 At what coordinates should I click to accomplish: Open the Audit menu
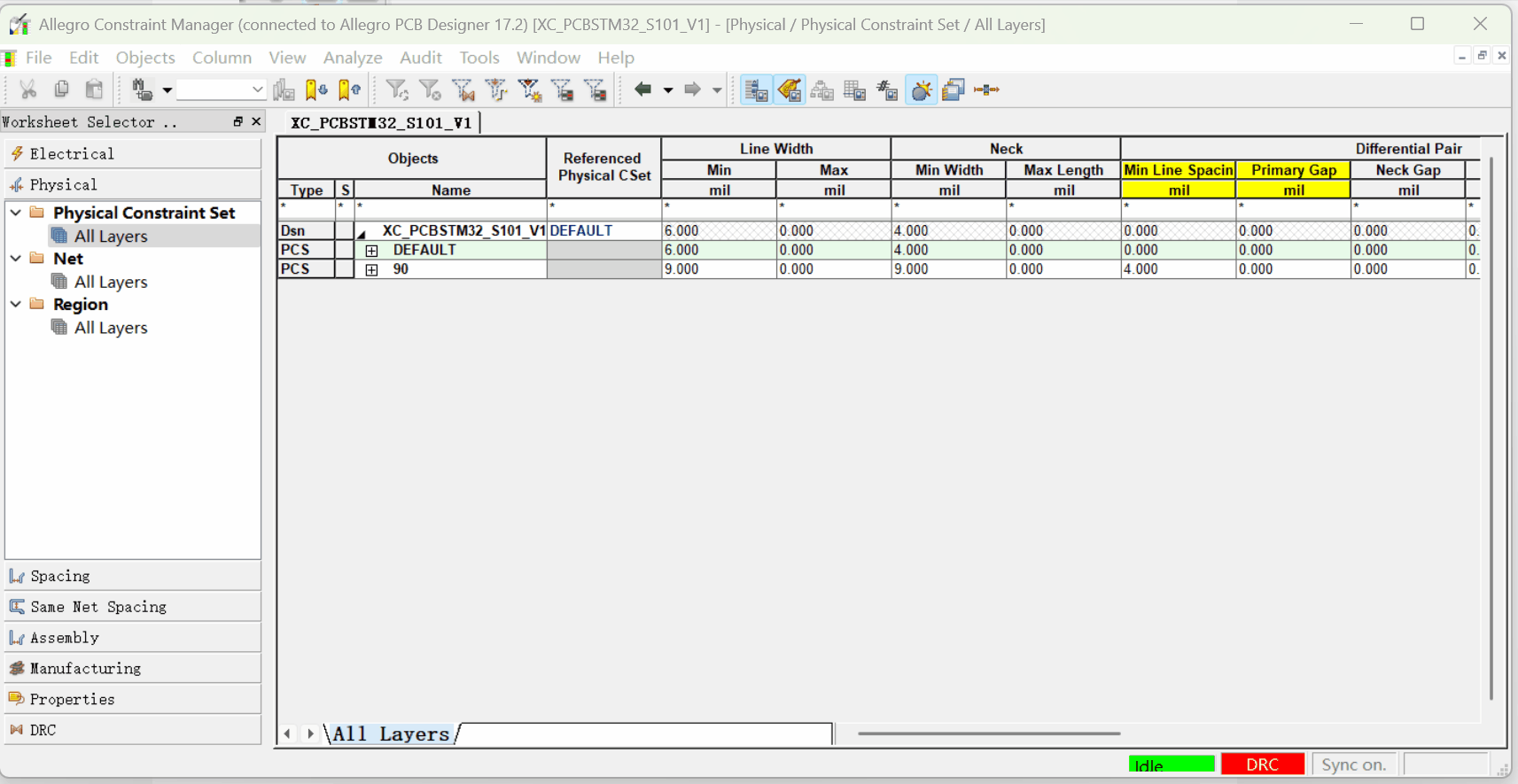420,58
